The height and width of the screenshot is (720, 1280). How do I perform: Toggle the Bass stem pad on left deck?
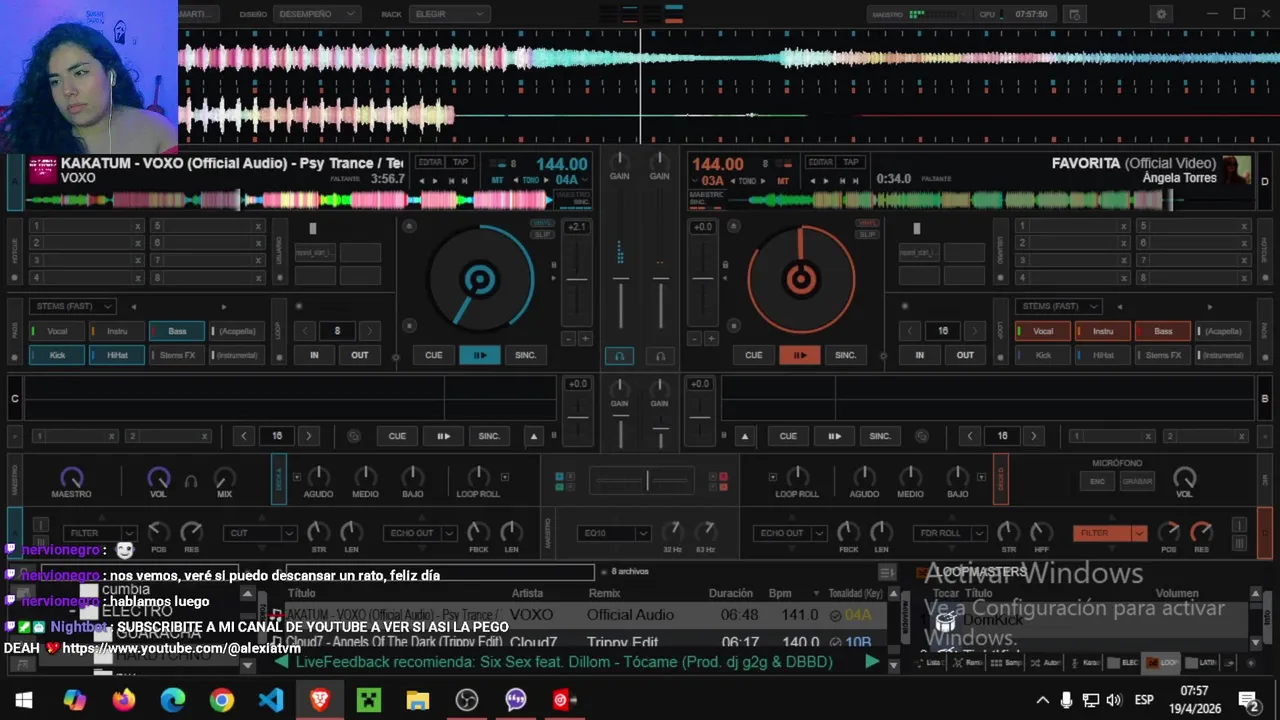pyautogui.click(x=177, y=331)
